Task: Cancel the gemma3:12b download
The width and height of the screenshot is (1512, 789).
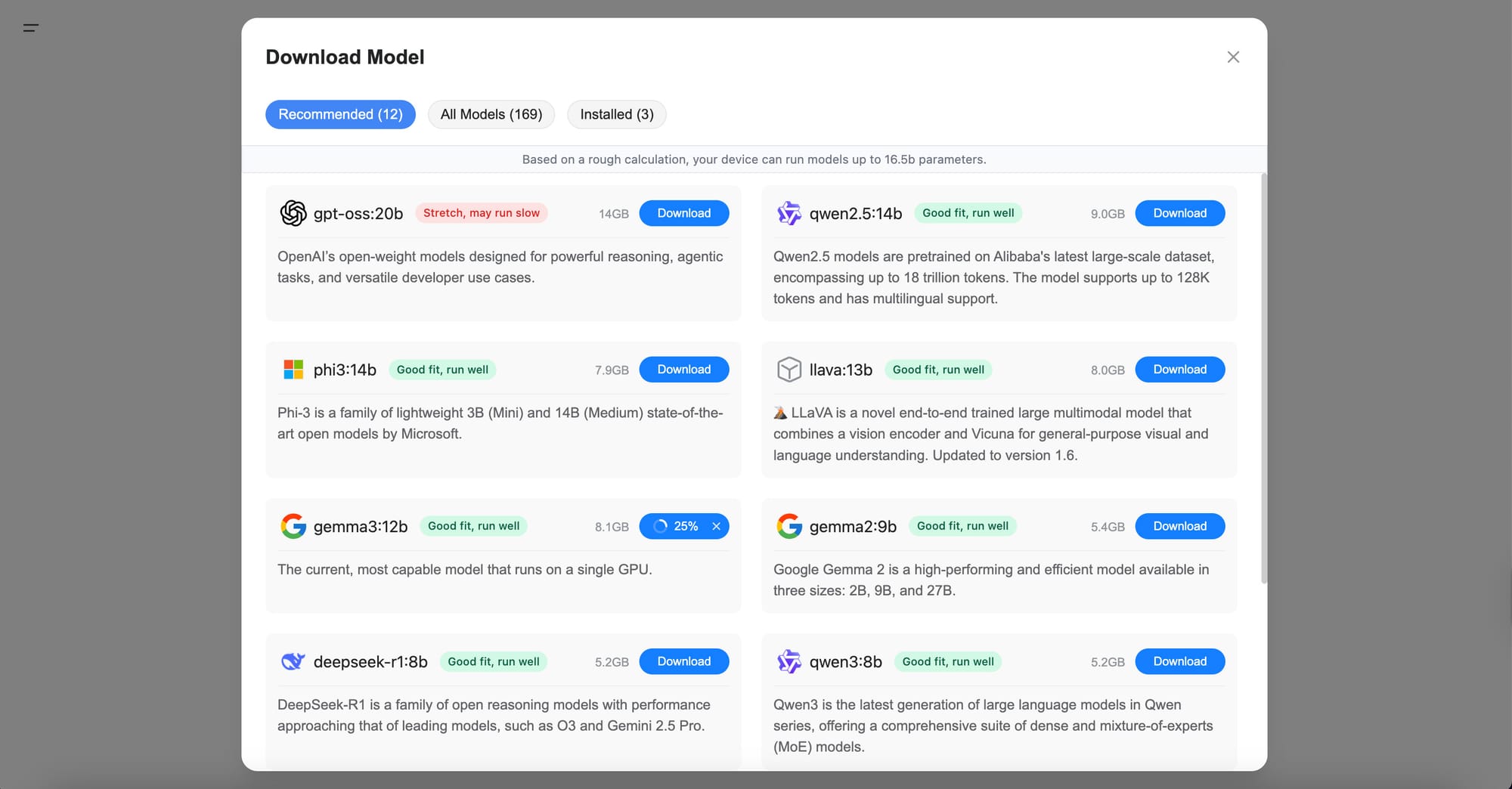Action: point(716,526)
